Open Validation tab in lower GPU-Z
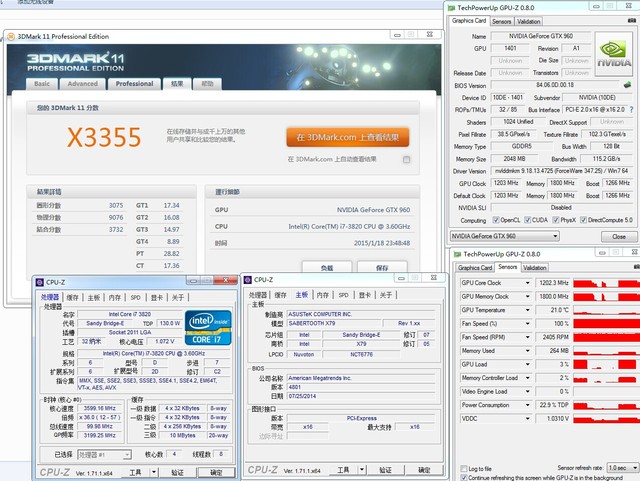Viewport: 640px width, 481px height. tap(534, 268)
